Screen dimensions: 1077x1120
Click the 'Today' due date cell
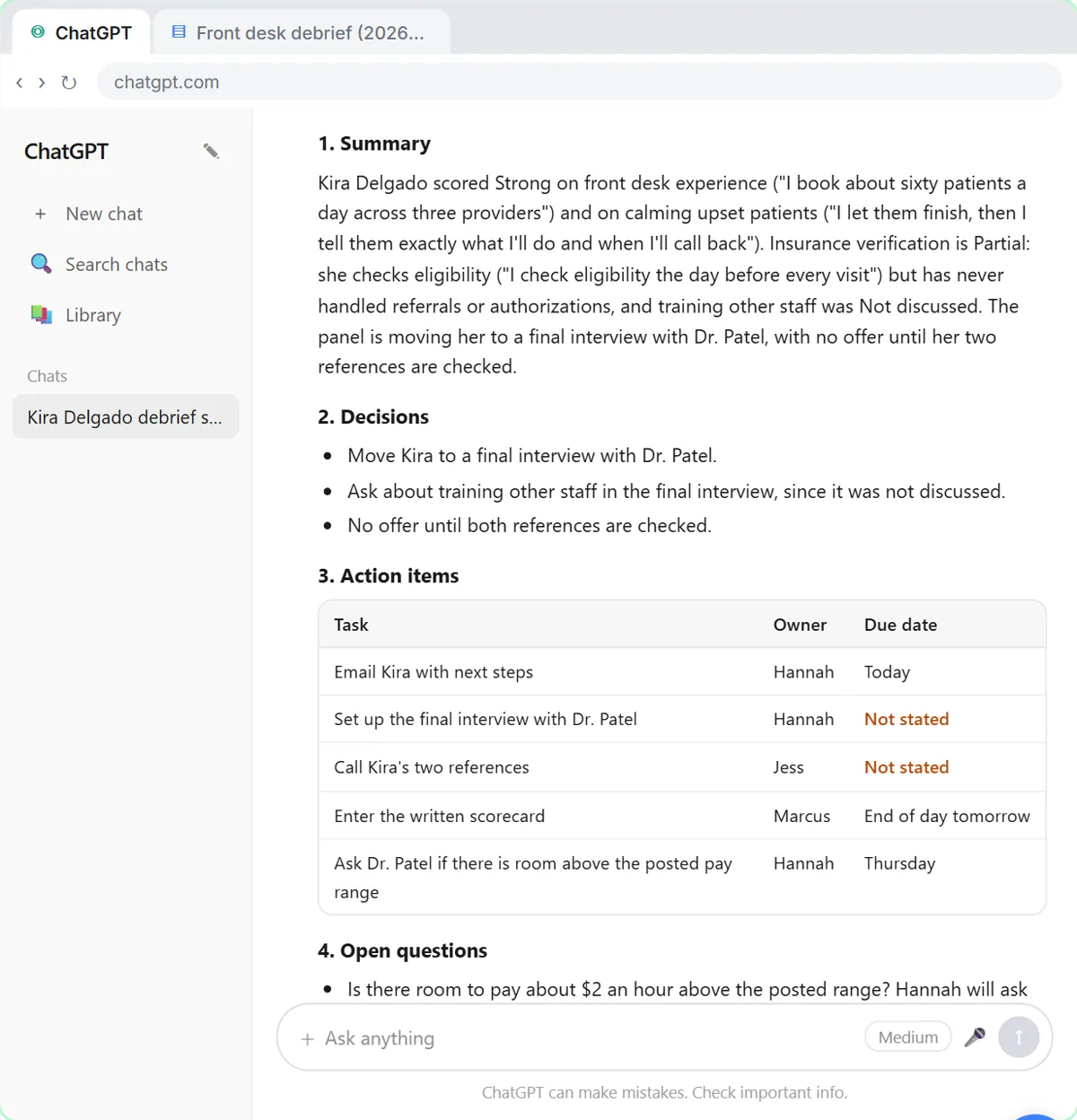[x=887, y=672]
